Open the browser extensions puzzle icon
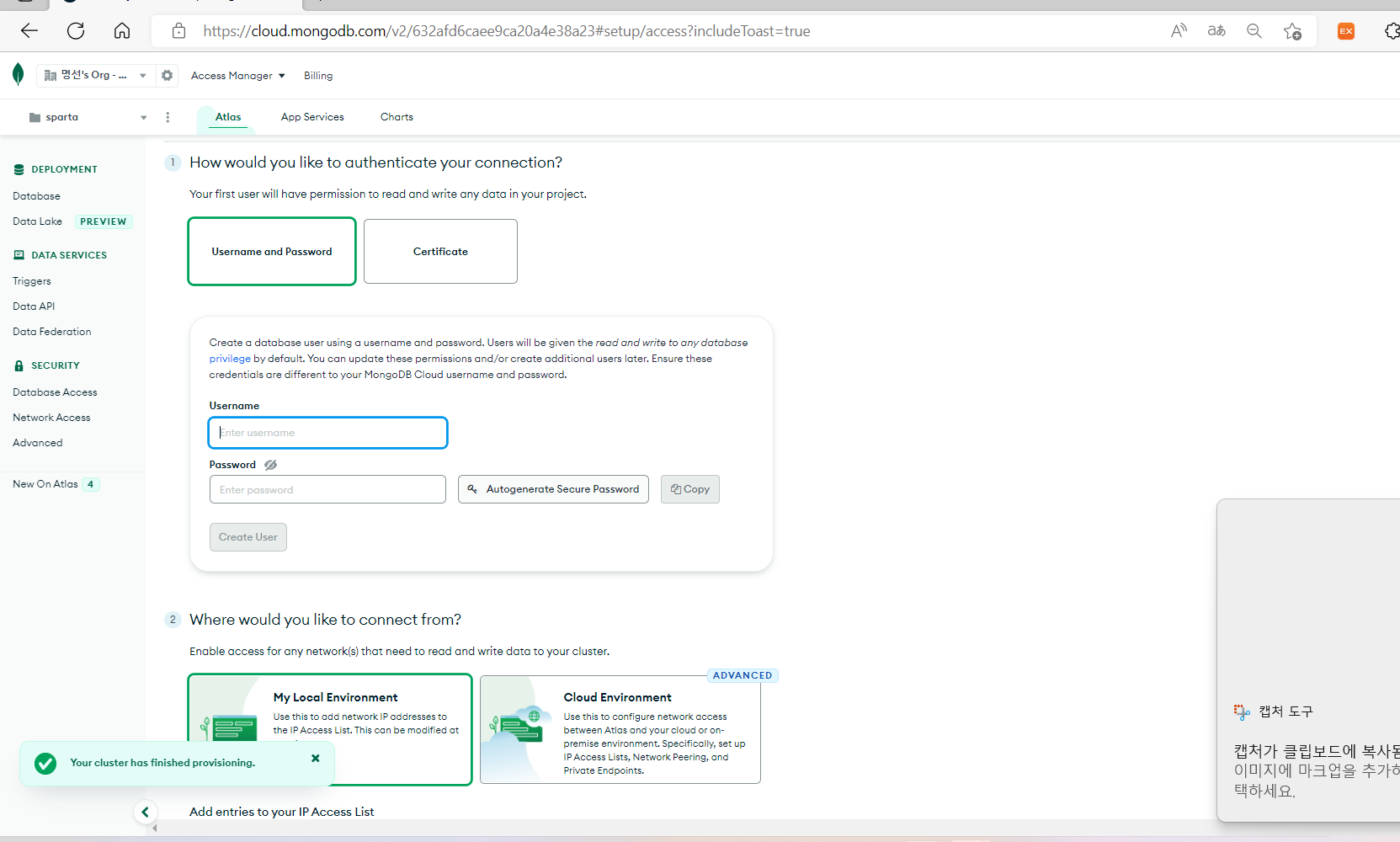The width and height of the screenshot is (1400, 842). pos(1392,31)
